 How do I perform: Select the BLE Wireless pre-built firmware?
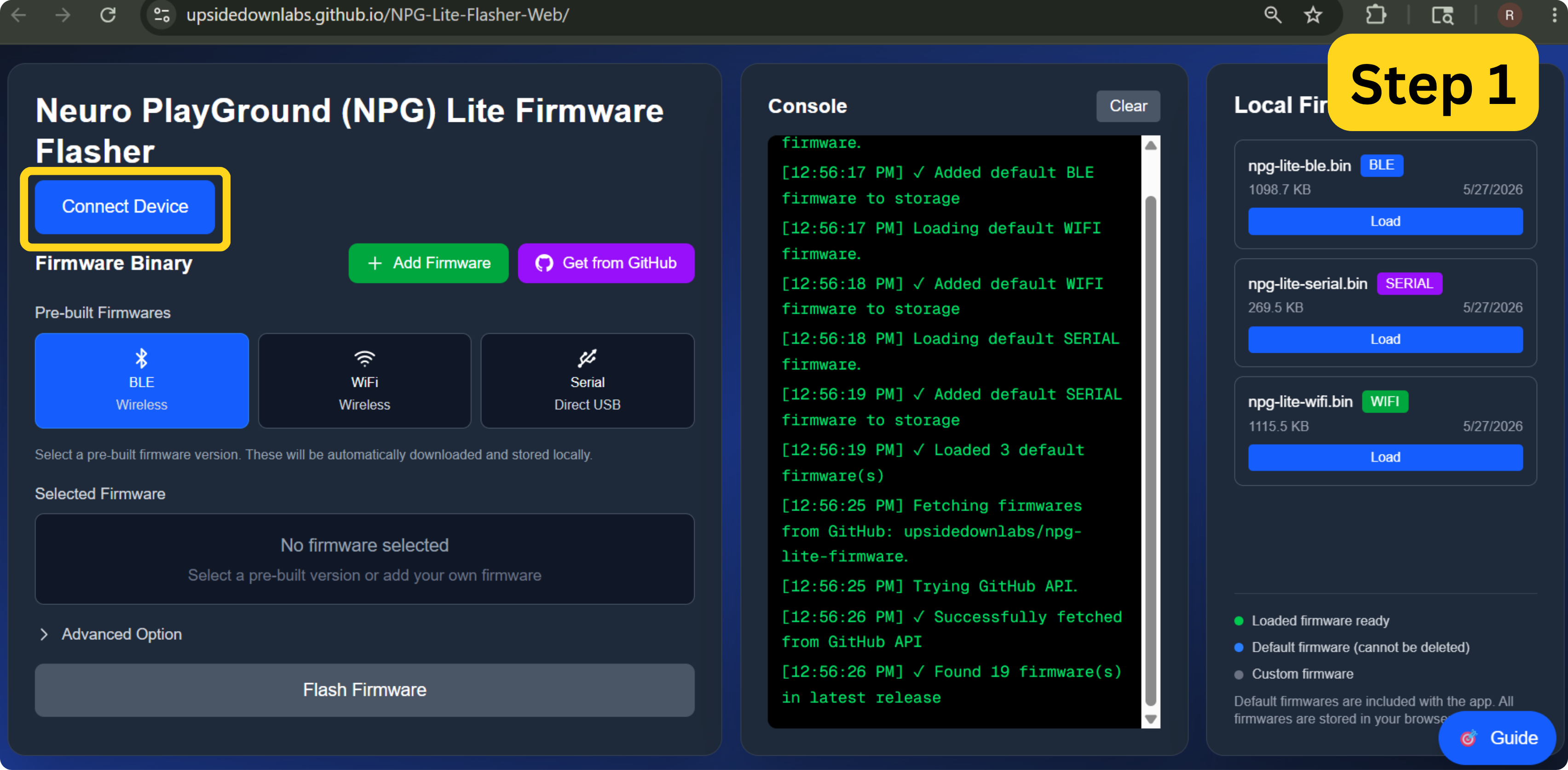click(x=142, y=380)
